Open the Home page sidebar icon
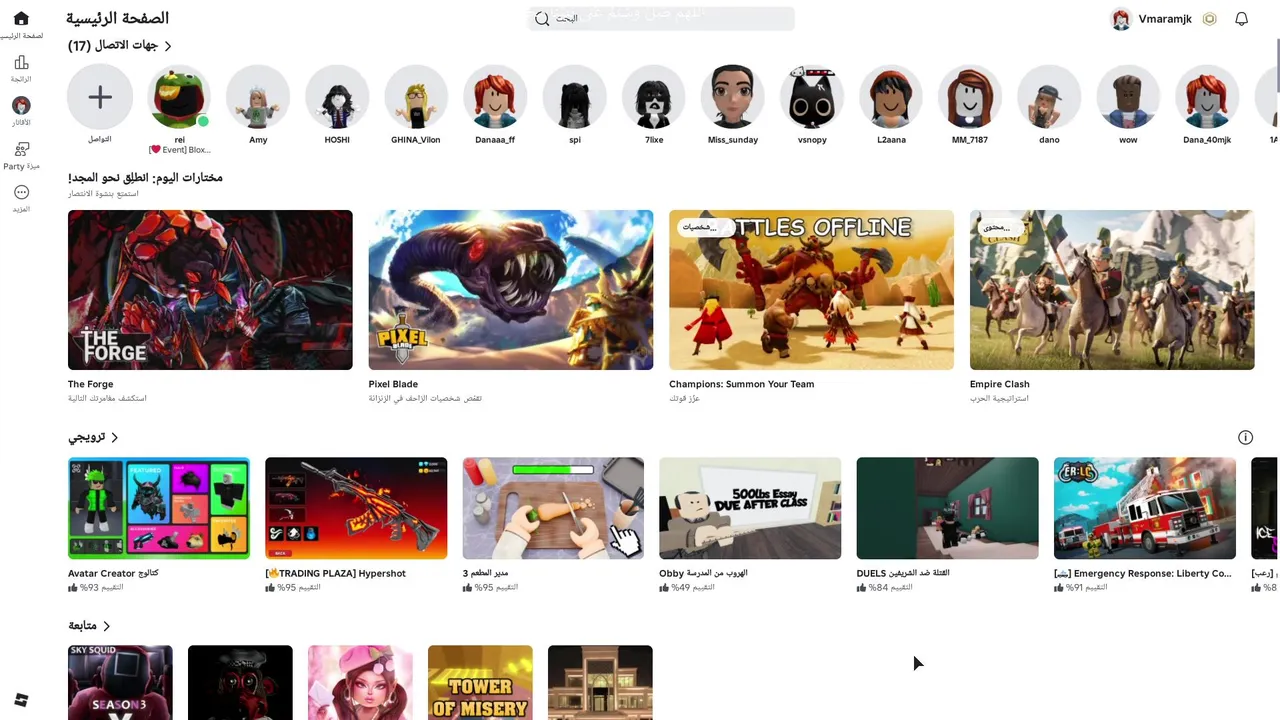1280x720 pixels. coord(21,19)
